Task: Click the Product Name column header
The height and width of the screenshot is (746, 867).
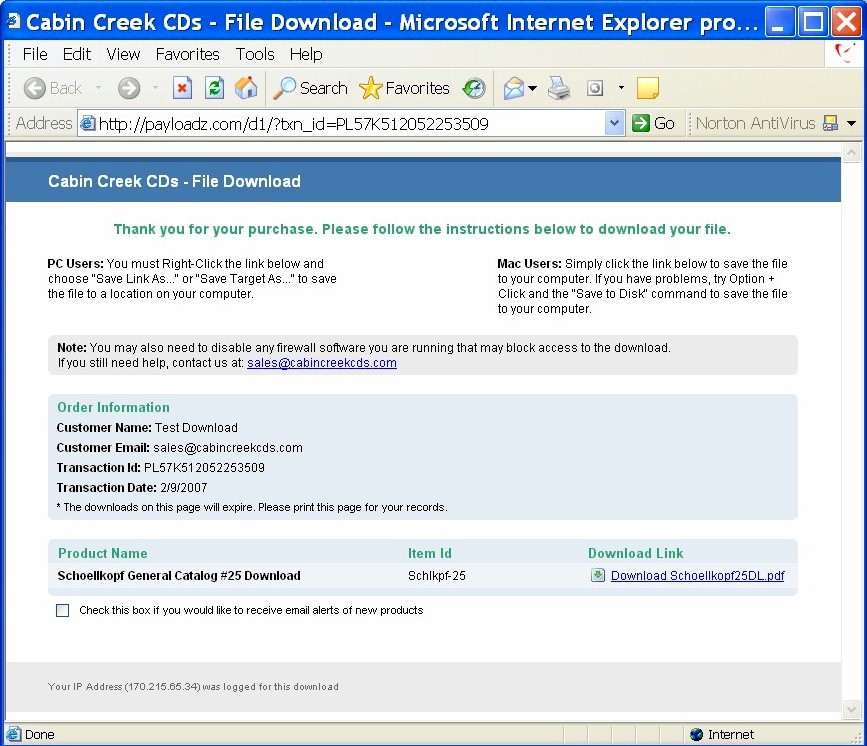Action: coord(103,554)
